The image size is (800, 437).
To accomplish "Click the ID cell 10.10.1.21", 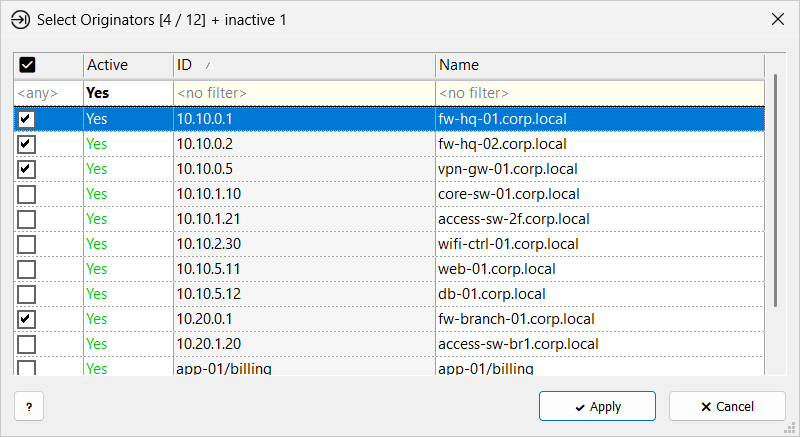I will (x=304, y=219).
